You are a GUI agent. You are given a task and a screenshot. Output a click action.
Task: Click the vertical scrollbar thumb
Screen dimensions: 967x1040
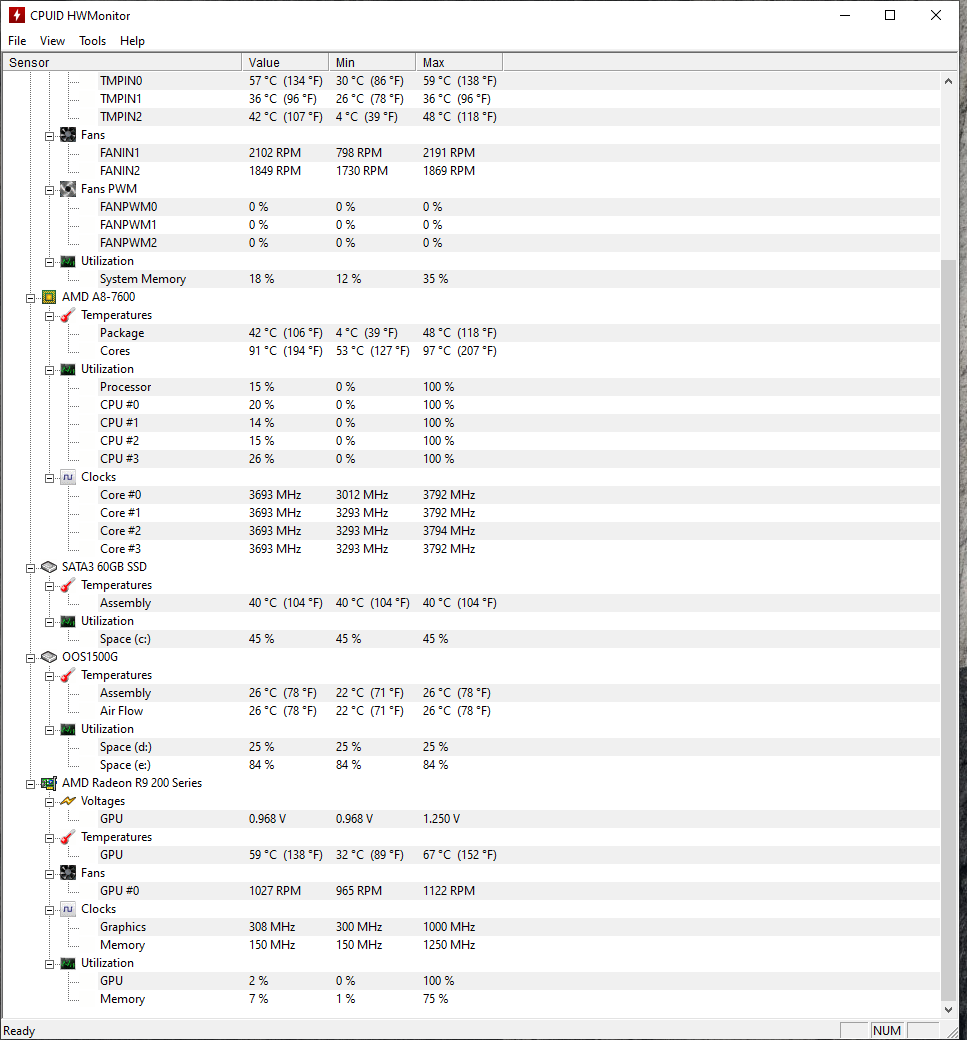tap(948, 630)
